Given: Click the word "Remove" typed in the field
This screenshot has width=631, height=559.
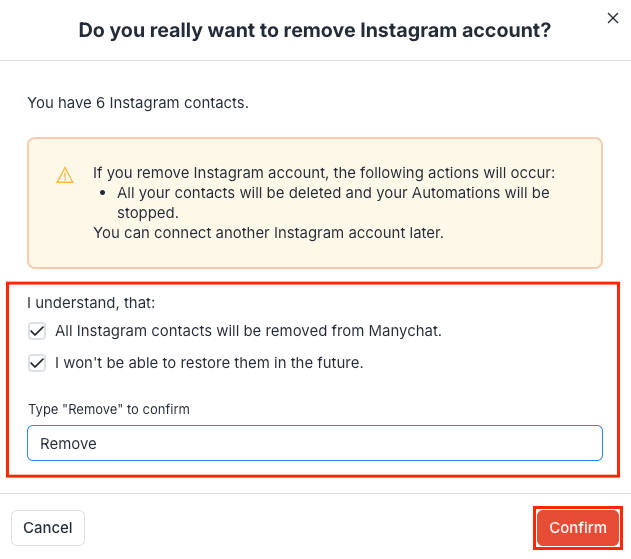Looking at the screenshot, I should 68,443.
